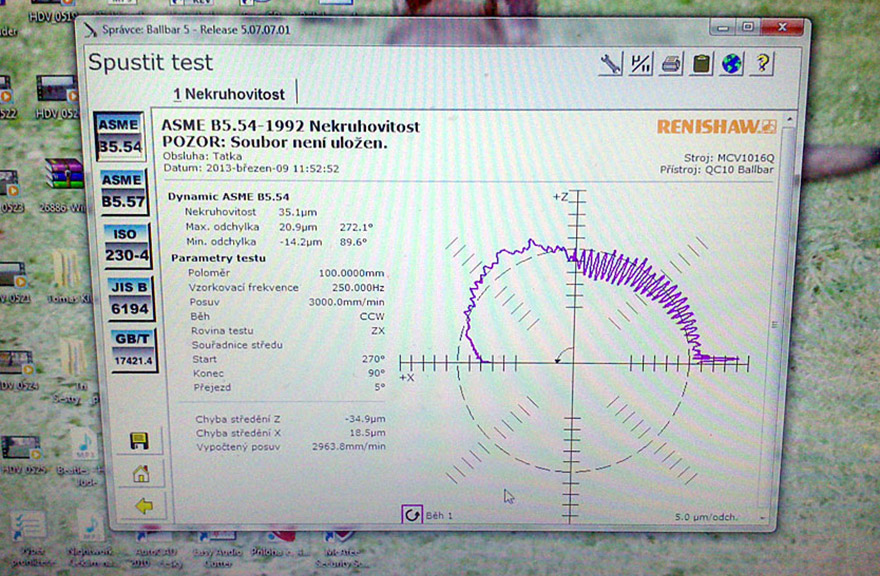Image resolution: width=880 pixels, height=576 pixels.
Task: Click the H/II units toolbar icon
Action: point(640,63)
